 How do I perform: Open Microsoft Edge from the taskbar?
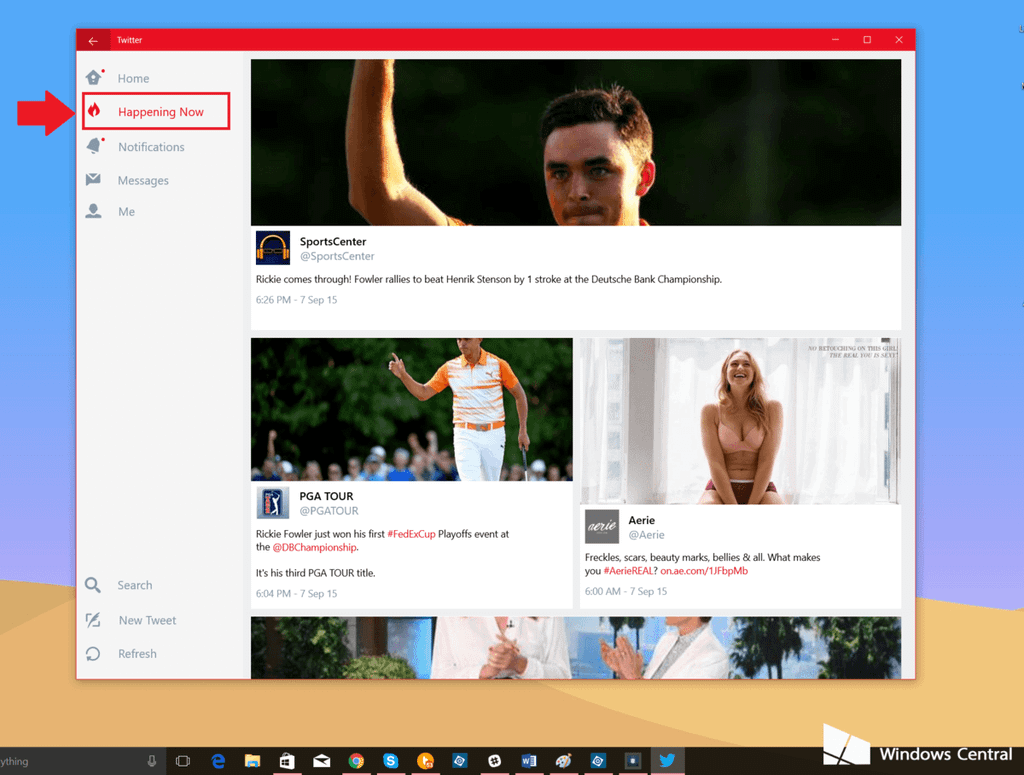pos(218,761)
